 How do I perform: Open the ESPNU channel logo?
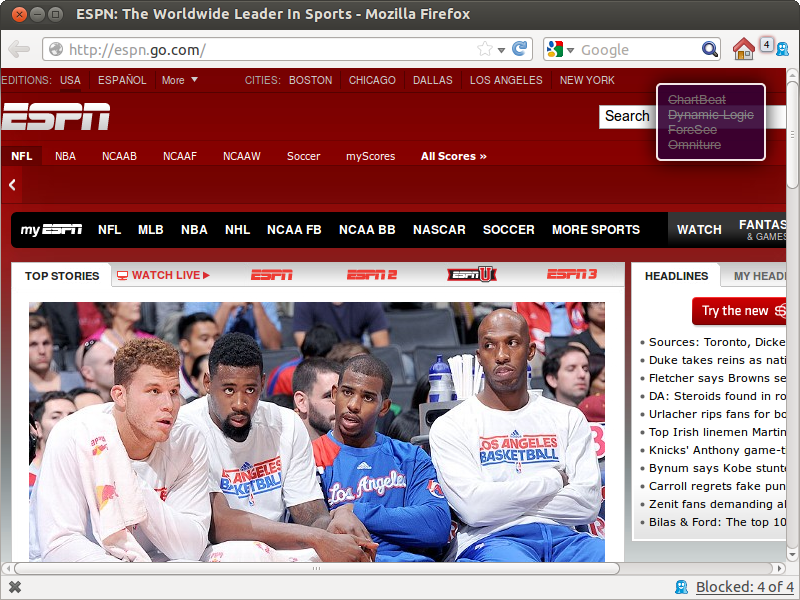pos(472,275)
